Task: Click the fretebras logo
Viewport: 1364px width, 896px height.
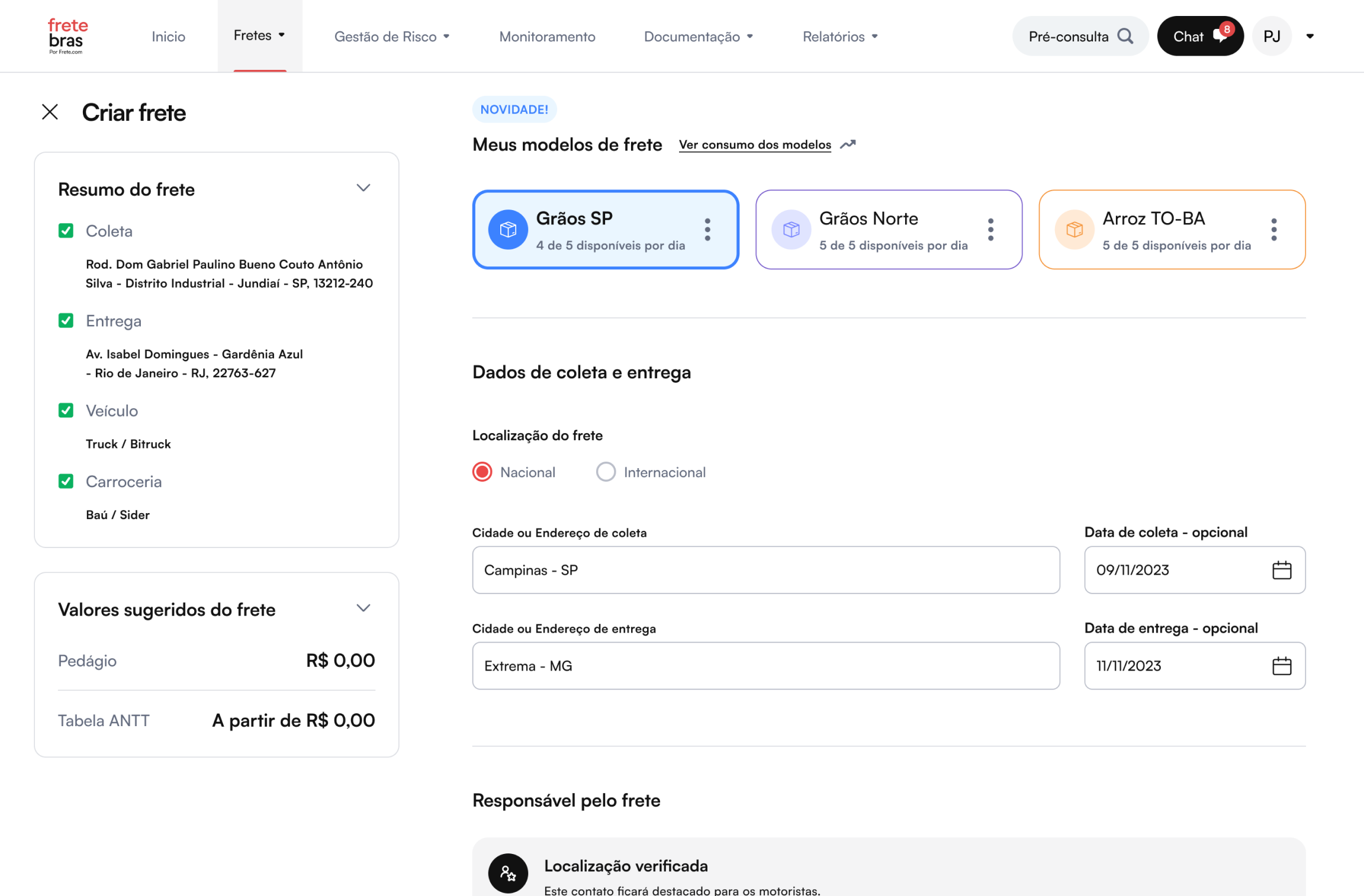Action: 67,36
